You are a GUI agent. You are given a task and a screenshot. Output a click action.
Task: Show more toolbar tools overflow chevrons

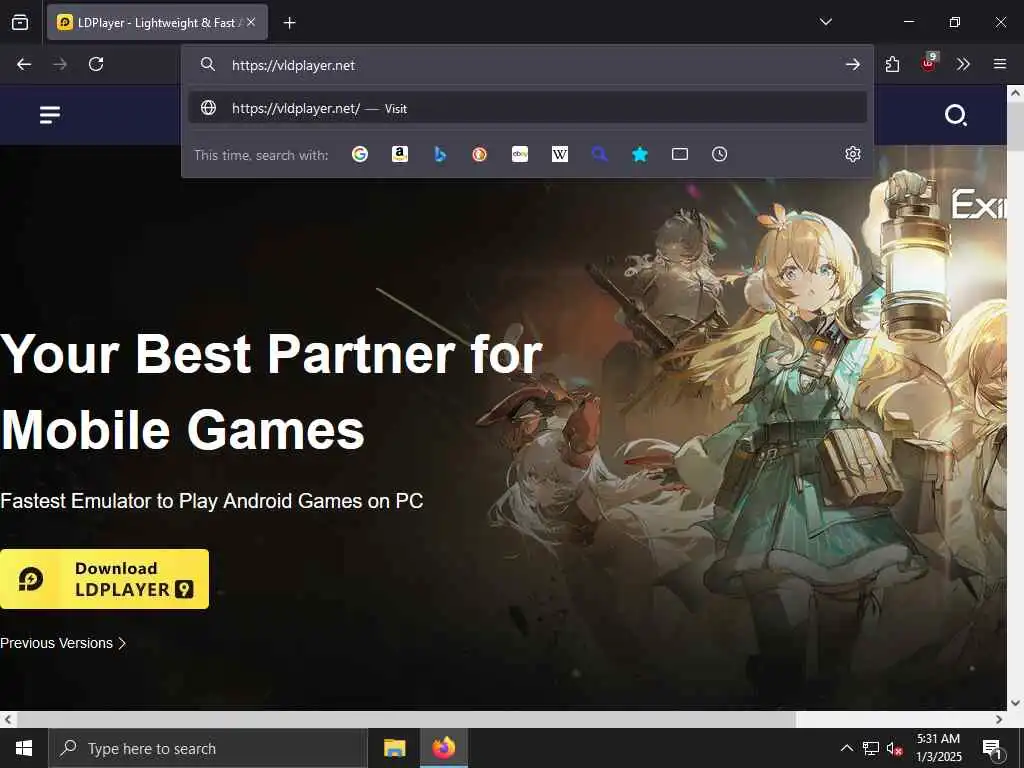click(x=963, y=64)
